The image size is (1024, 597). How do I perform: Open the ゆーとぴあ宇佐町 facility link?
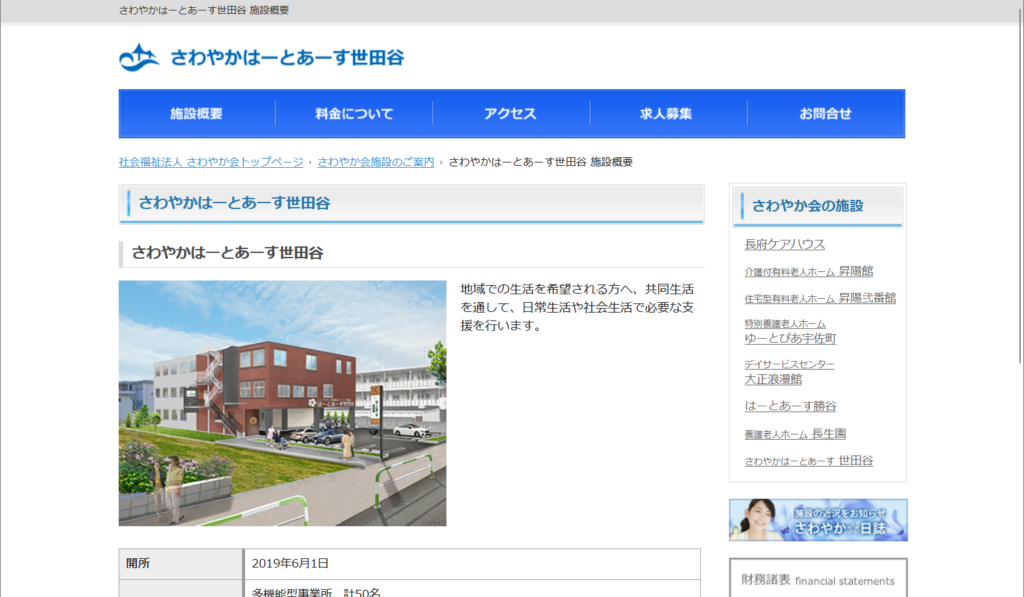pyautogui.click(x=790, y=332)
